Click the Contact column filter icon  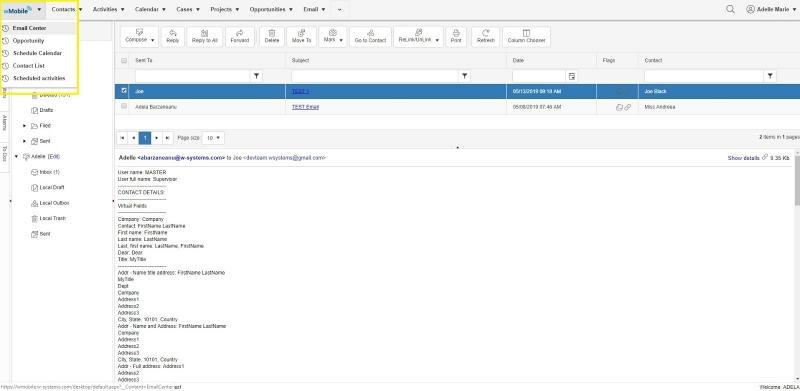[770, 76]
